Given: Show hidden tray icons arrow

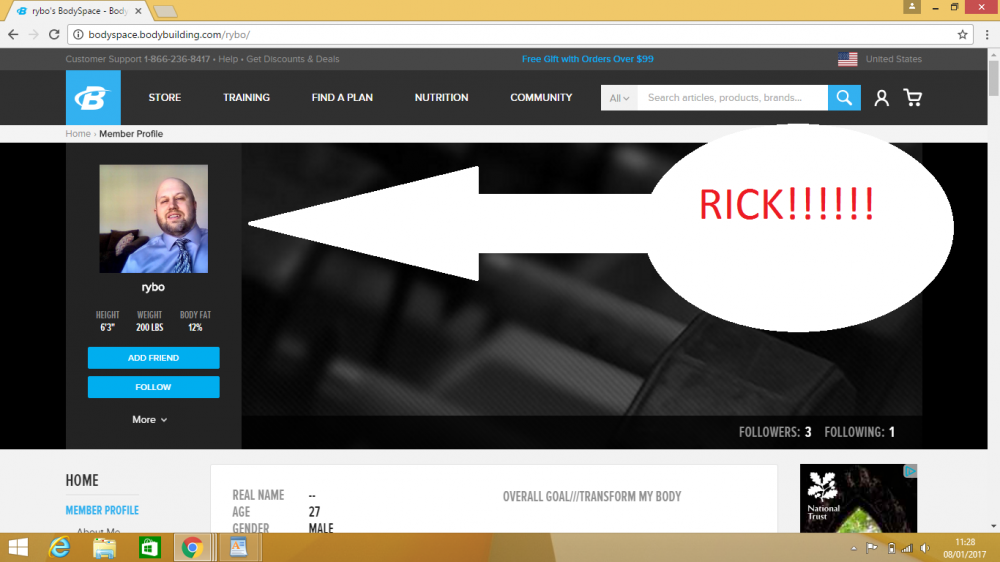Looking at the screenshot, I should [853, 549].
